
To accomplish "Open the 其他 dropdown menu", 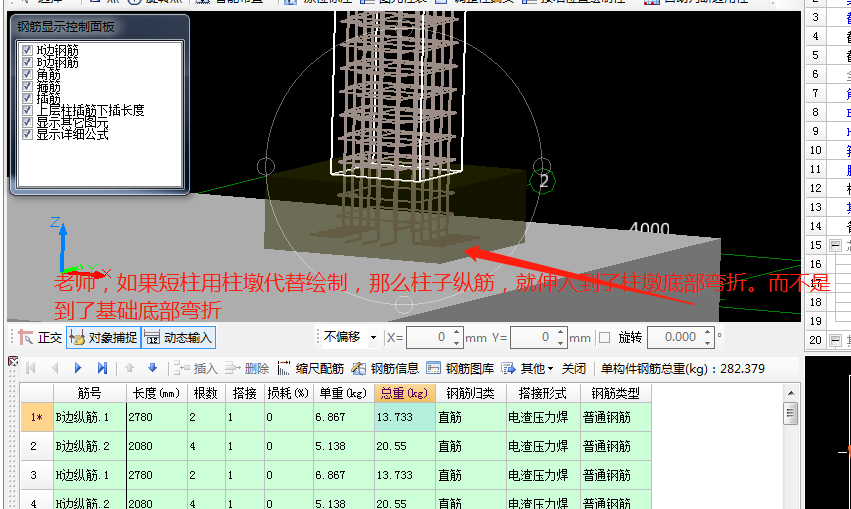I will click(528, 369).
